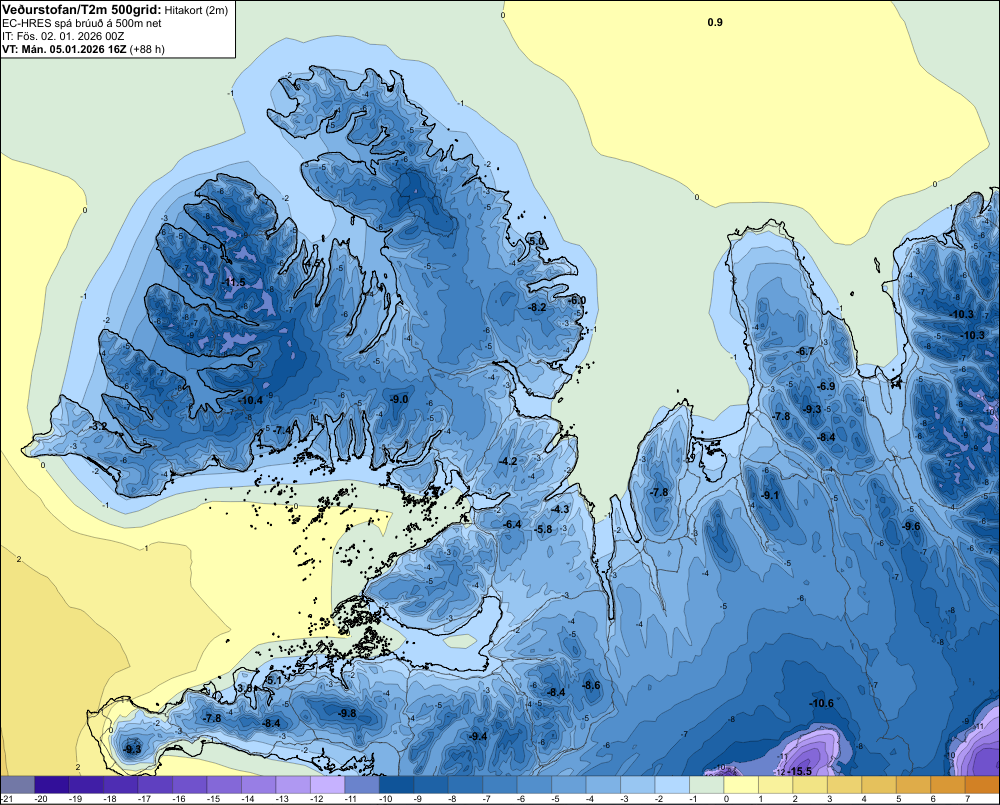This screenshot has width=1000, height=805.
Task: Click the title text 'Veðurstofan/T2m 500grid'
Action: 82,10
